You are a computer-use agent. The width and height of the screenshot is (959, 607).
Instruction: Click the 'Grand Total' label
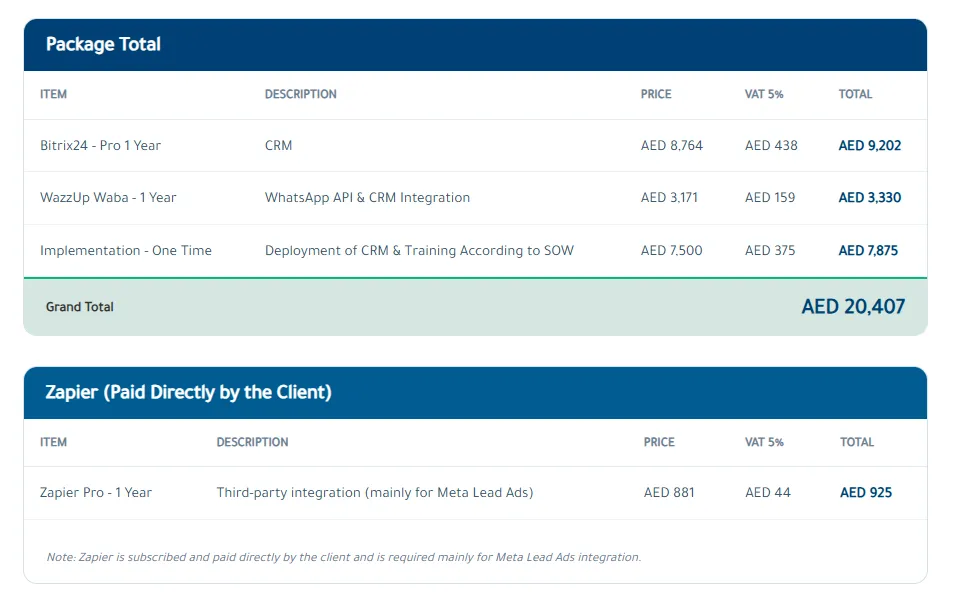(80, 307)
